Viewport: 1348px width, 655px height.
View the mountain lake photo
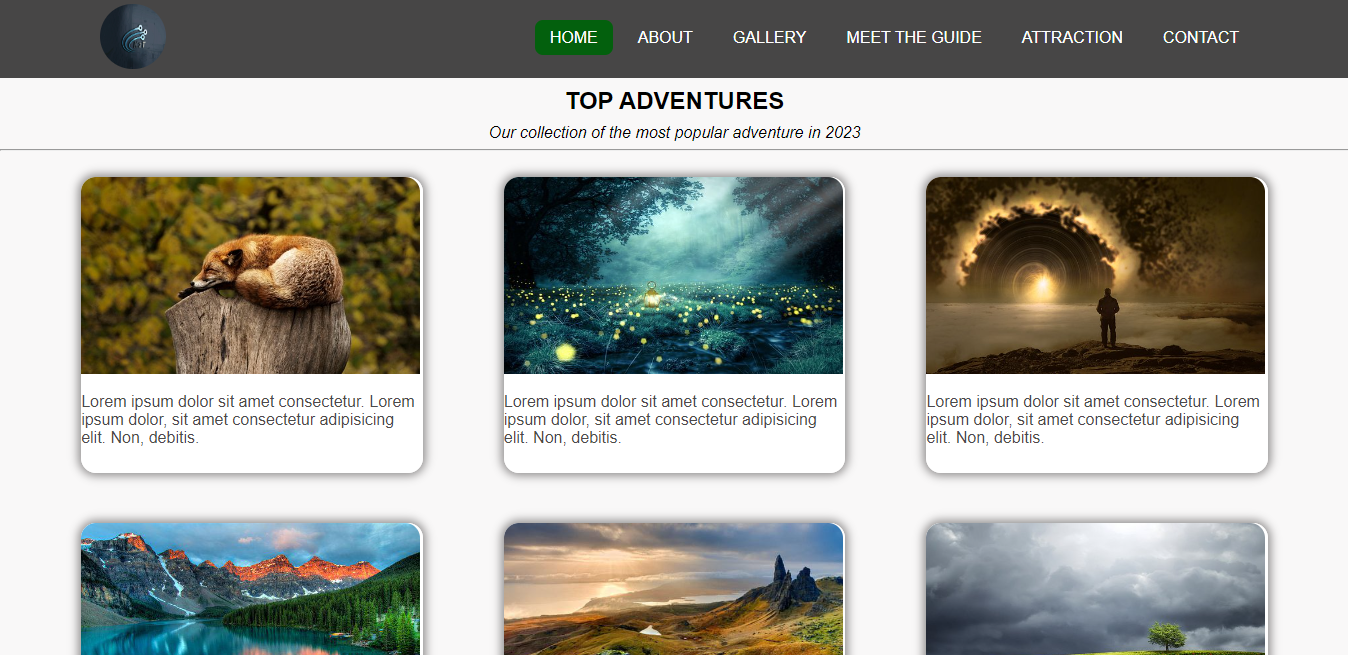tap(250, 589)
